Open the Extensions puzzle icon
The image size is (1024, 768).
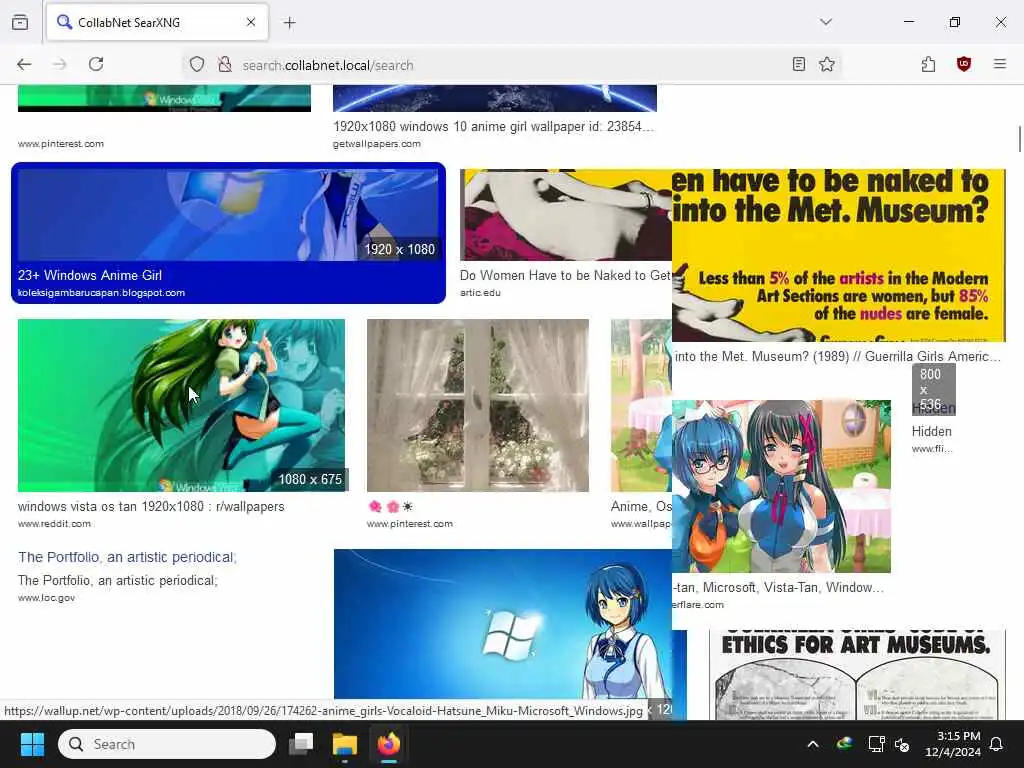928,64
